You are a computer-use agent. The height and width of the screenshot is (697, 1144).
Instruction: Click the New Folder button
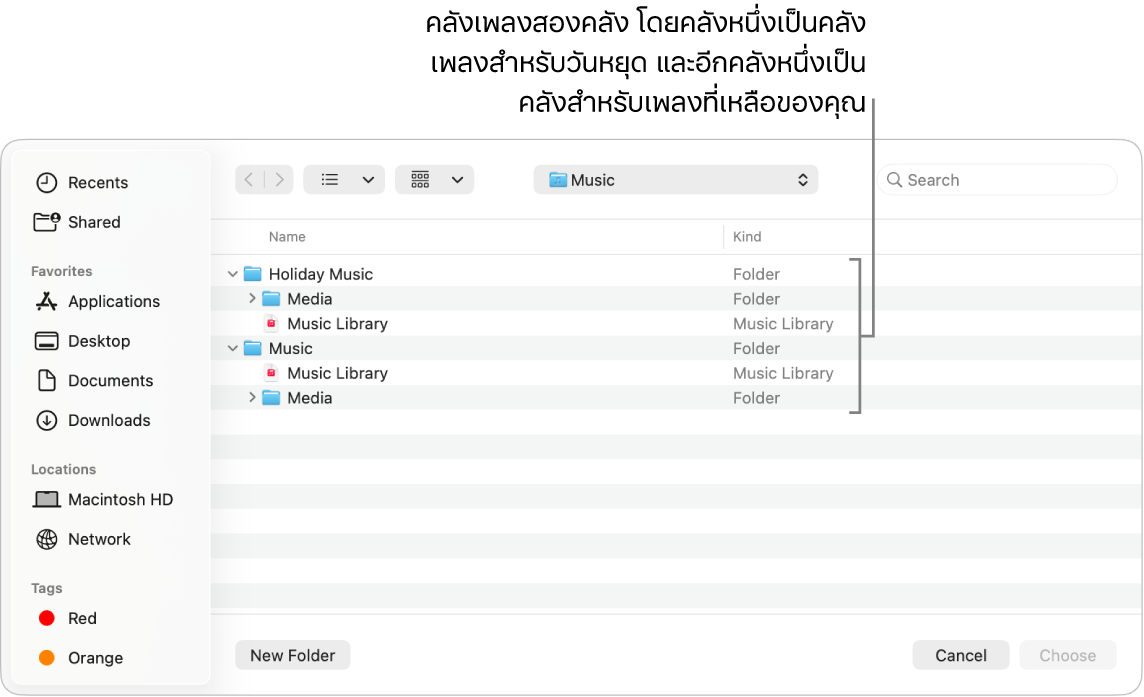[x=292, y=655]
